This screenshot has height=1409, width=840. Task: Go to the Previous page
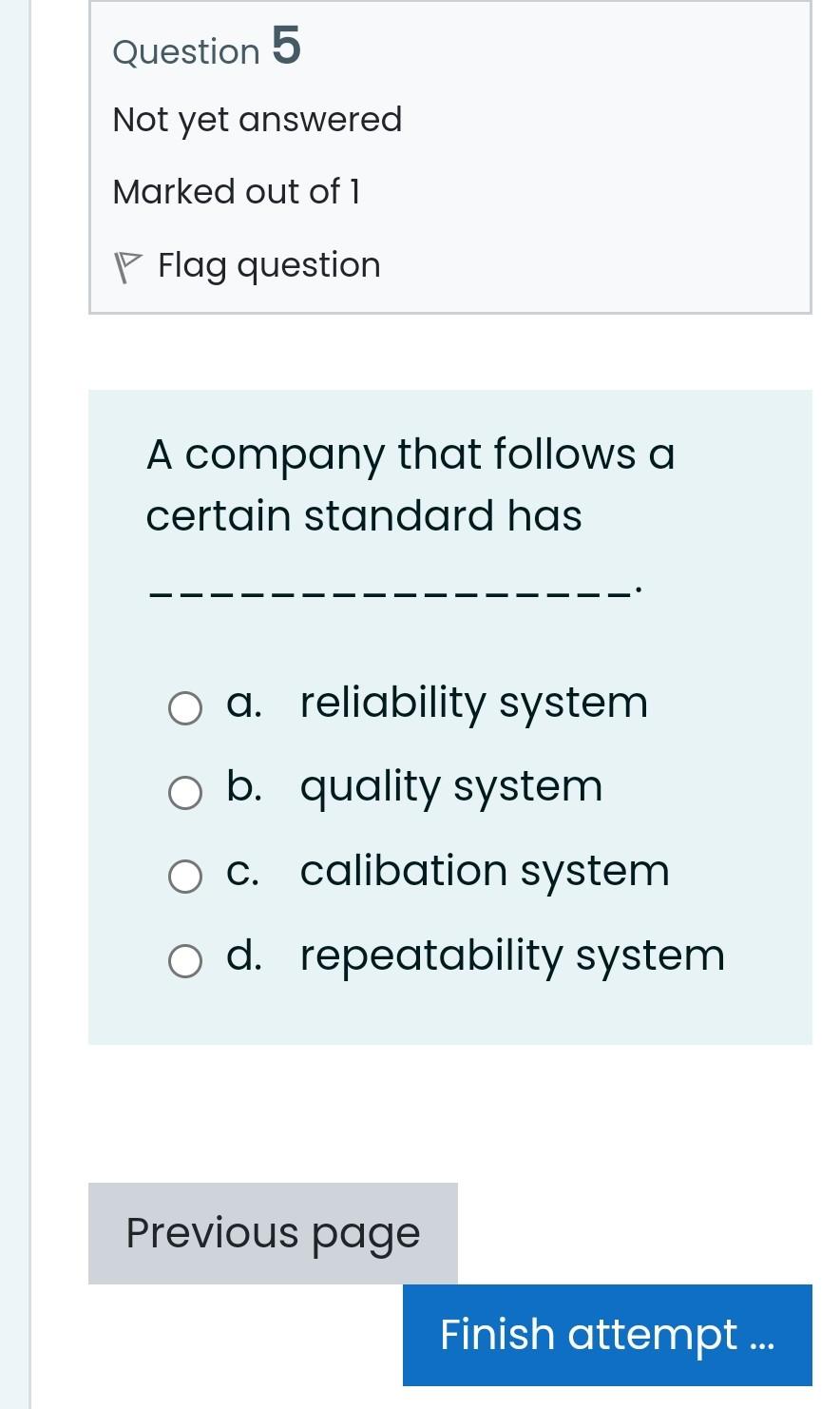tap(273, 1233)
